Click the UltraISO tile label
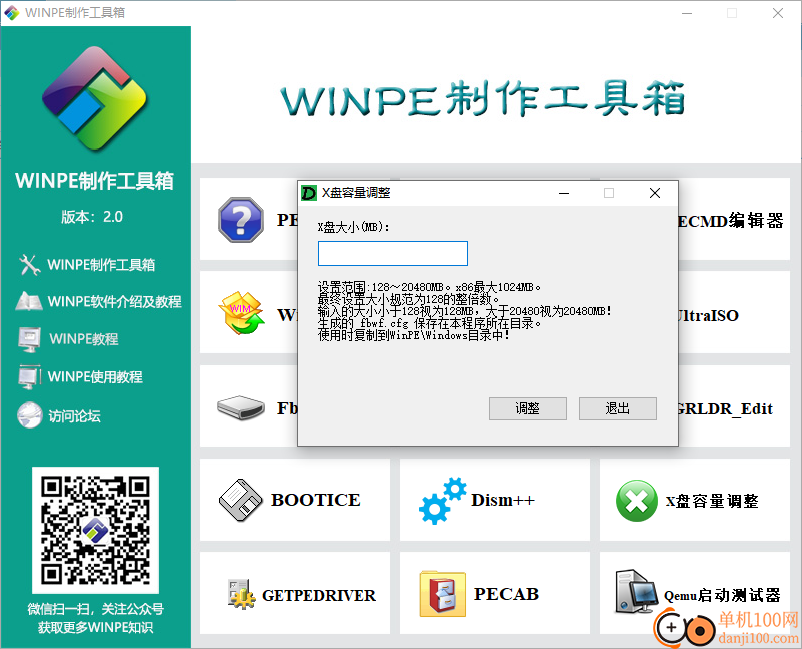 click(708, 315)
